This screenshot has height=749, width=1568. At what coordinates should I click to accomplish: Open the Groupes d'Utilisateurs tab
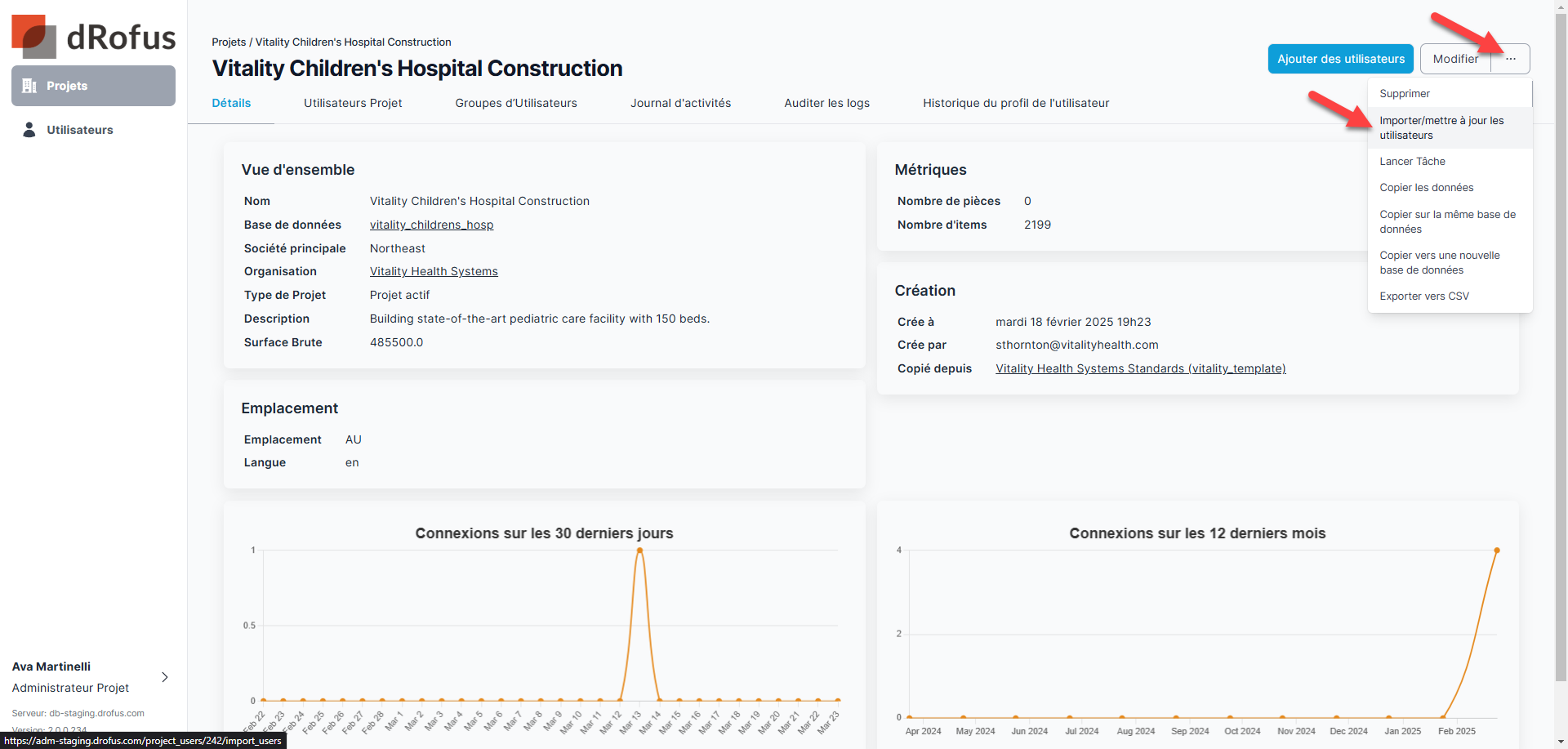pos(515,103)
